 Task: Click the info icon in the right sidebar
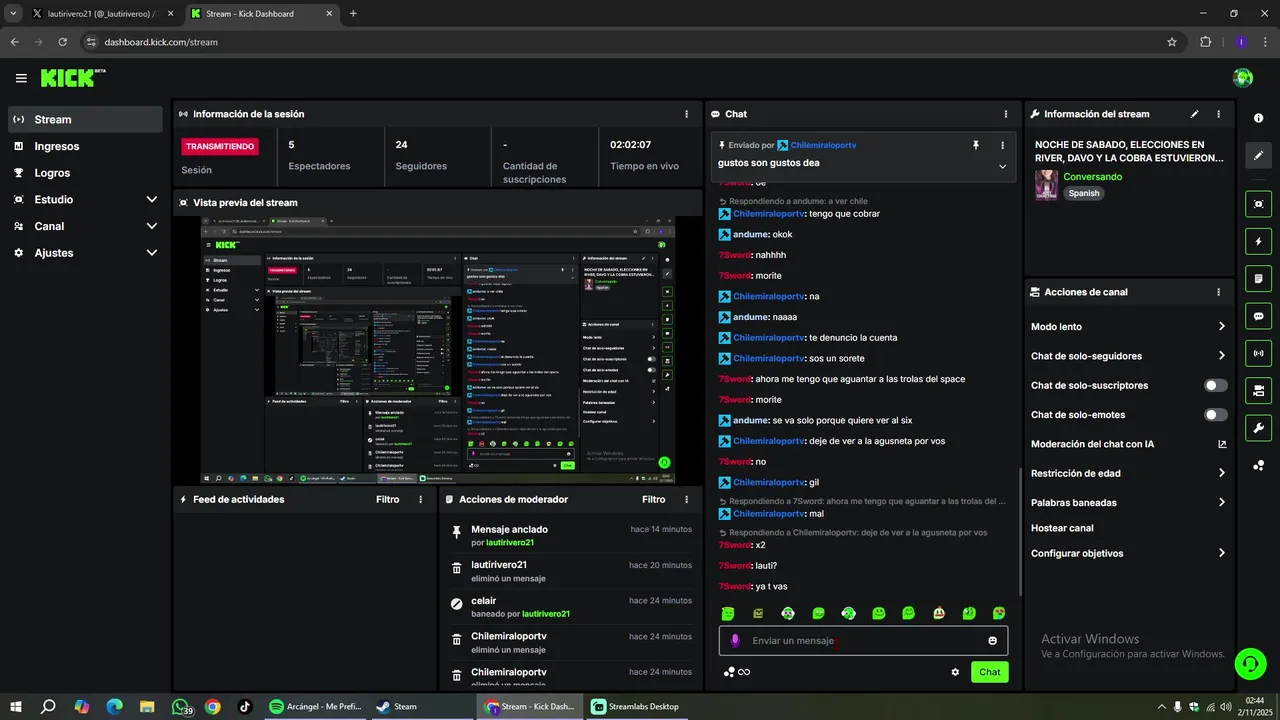pyautogui.click(x=1258, y=118)
